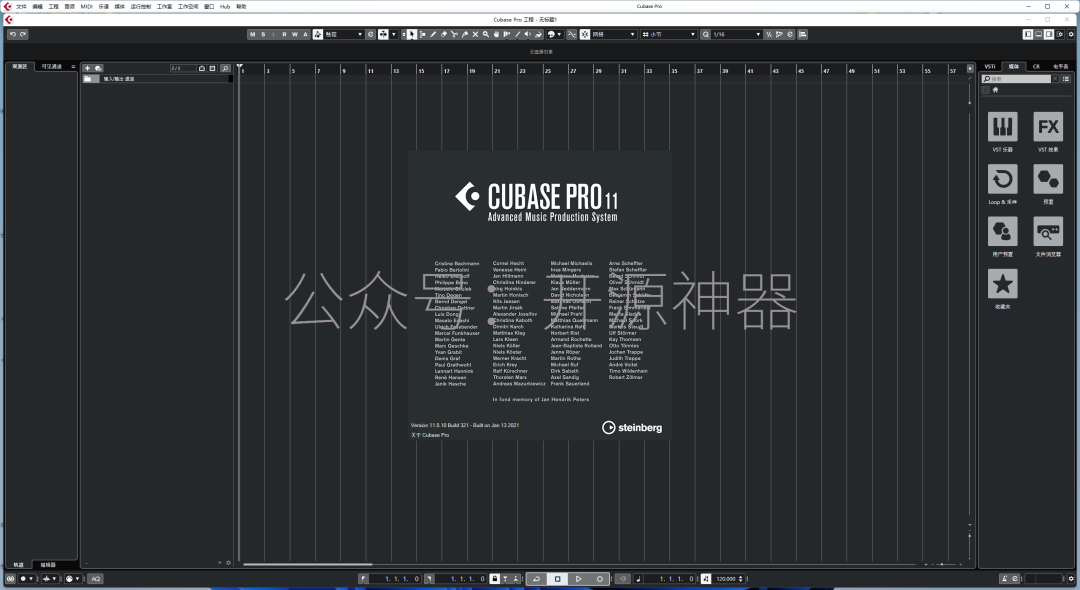Open the 1/16 quantize preset dropdown

(736, 34)
